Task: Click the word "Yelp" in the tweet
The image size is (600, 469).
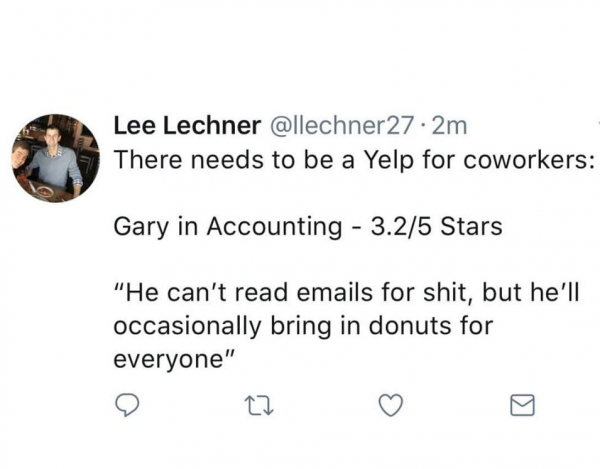Action: (338, 159)
